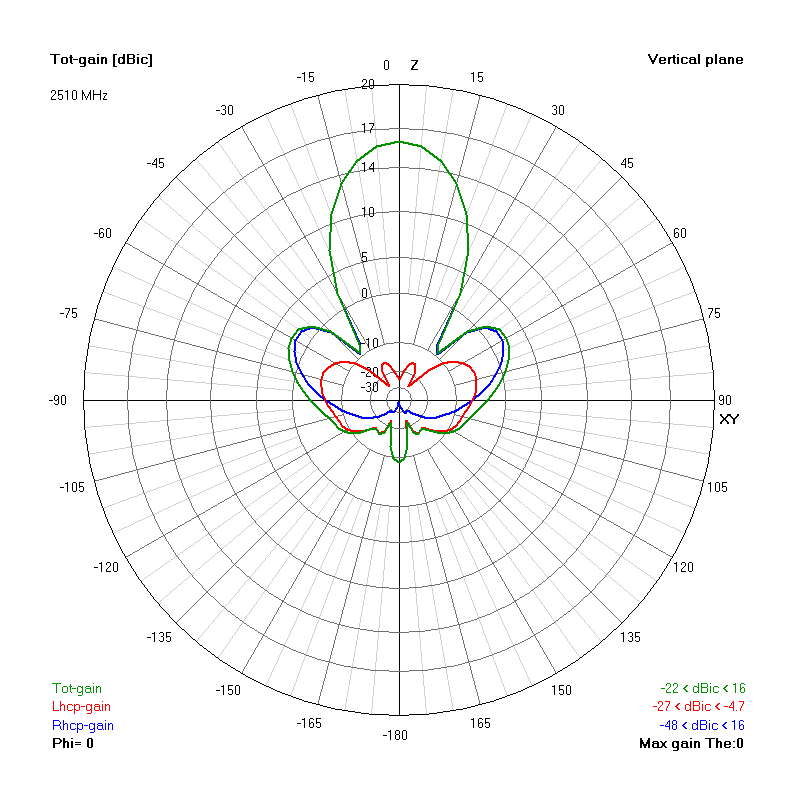Select the "17" gain ring label

[368, 128]
